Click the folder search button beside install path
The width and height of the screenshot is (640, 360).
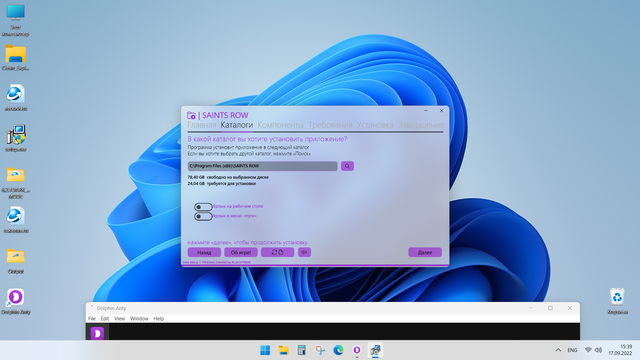click(x=347, y=166)
